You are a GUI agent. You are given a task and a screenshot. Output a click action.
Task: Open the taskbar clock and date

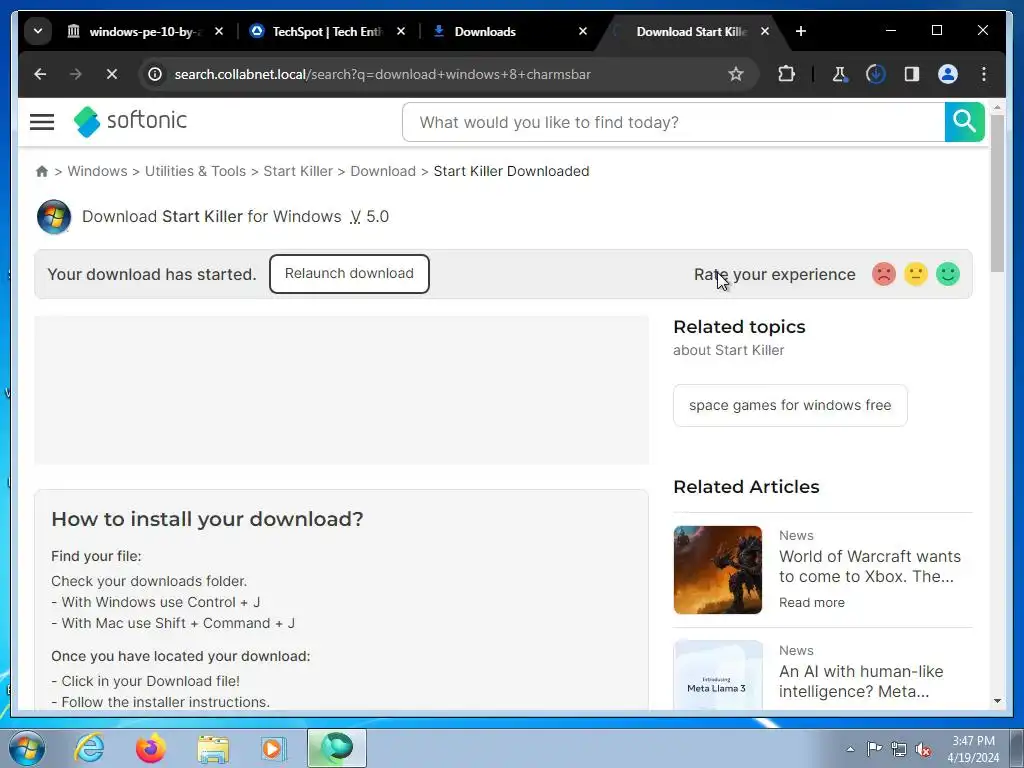[973, 749]
